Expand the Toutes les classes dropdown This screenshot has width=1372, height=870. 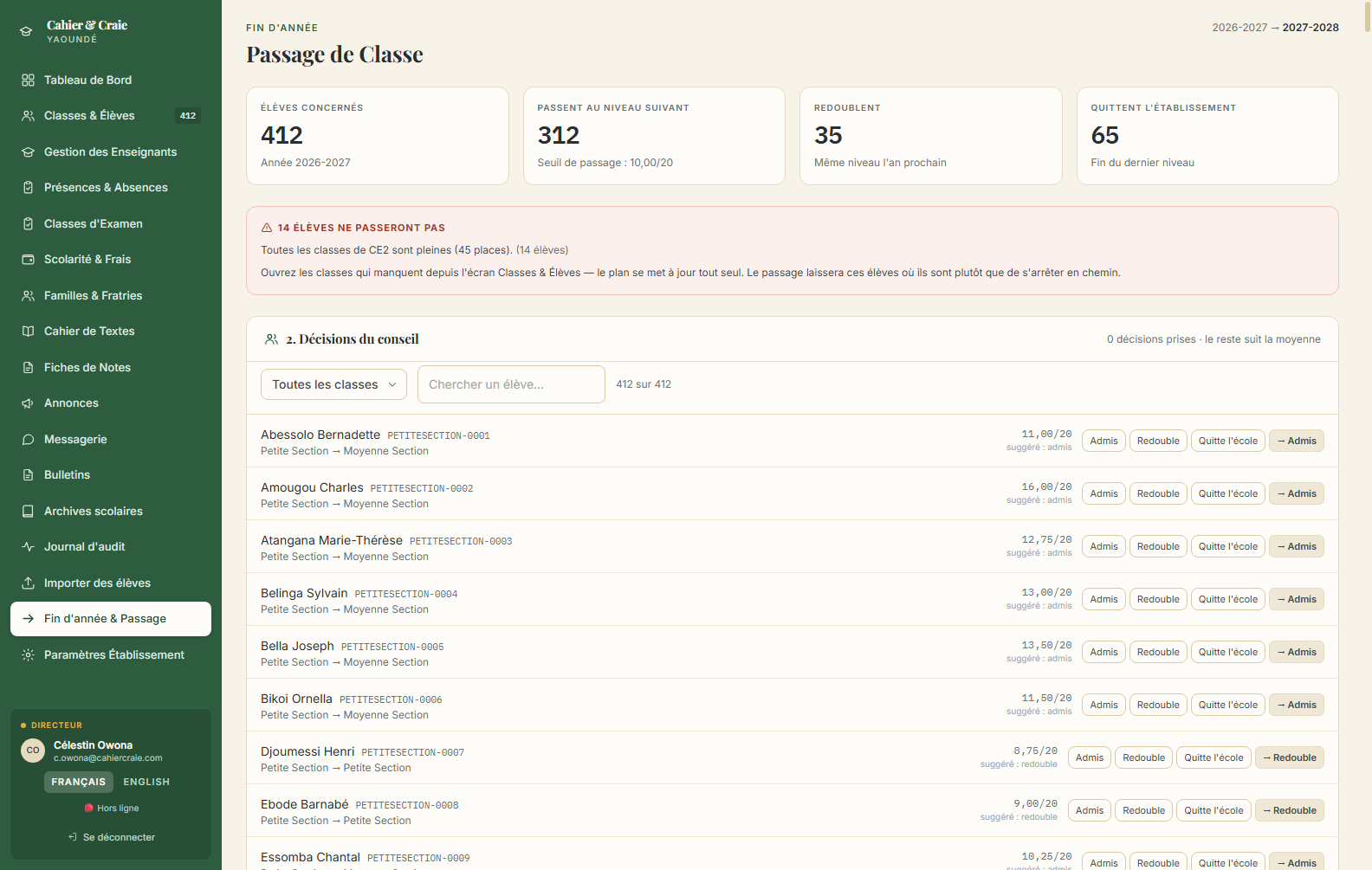[333, 384]
